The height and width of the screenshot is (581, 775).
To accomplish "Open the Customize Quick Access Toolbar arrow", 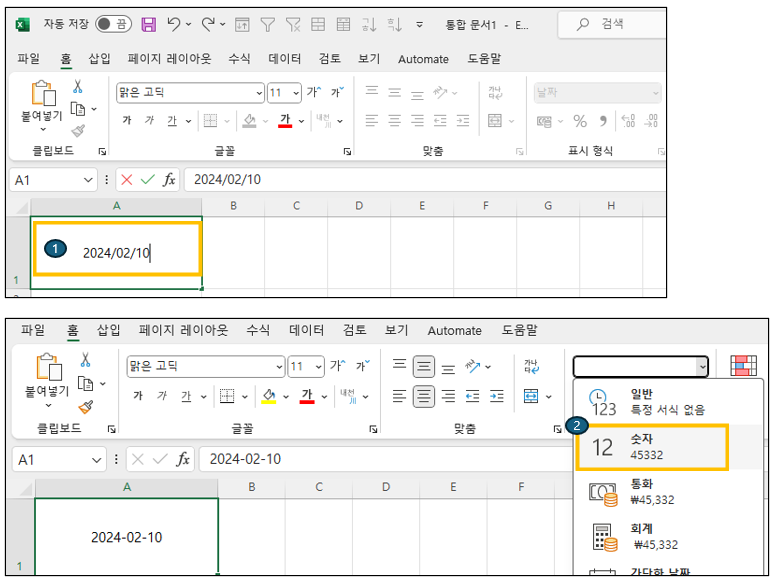I will (420, 24).
